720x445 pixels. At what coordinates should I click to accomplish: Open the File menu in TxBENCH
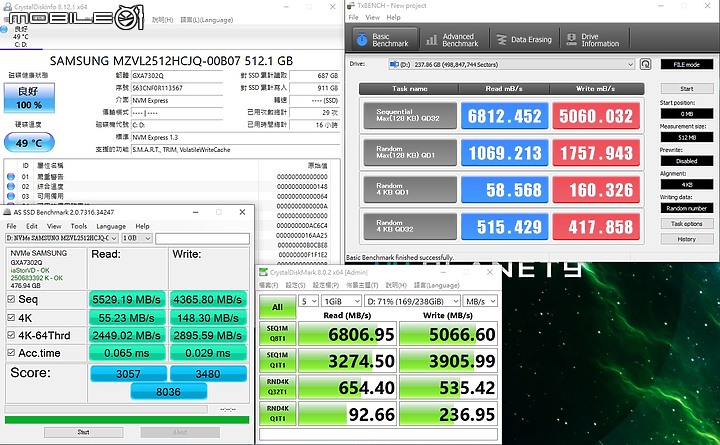[353, 17]
